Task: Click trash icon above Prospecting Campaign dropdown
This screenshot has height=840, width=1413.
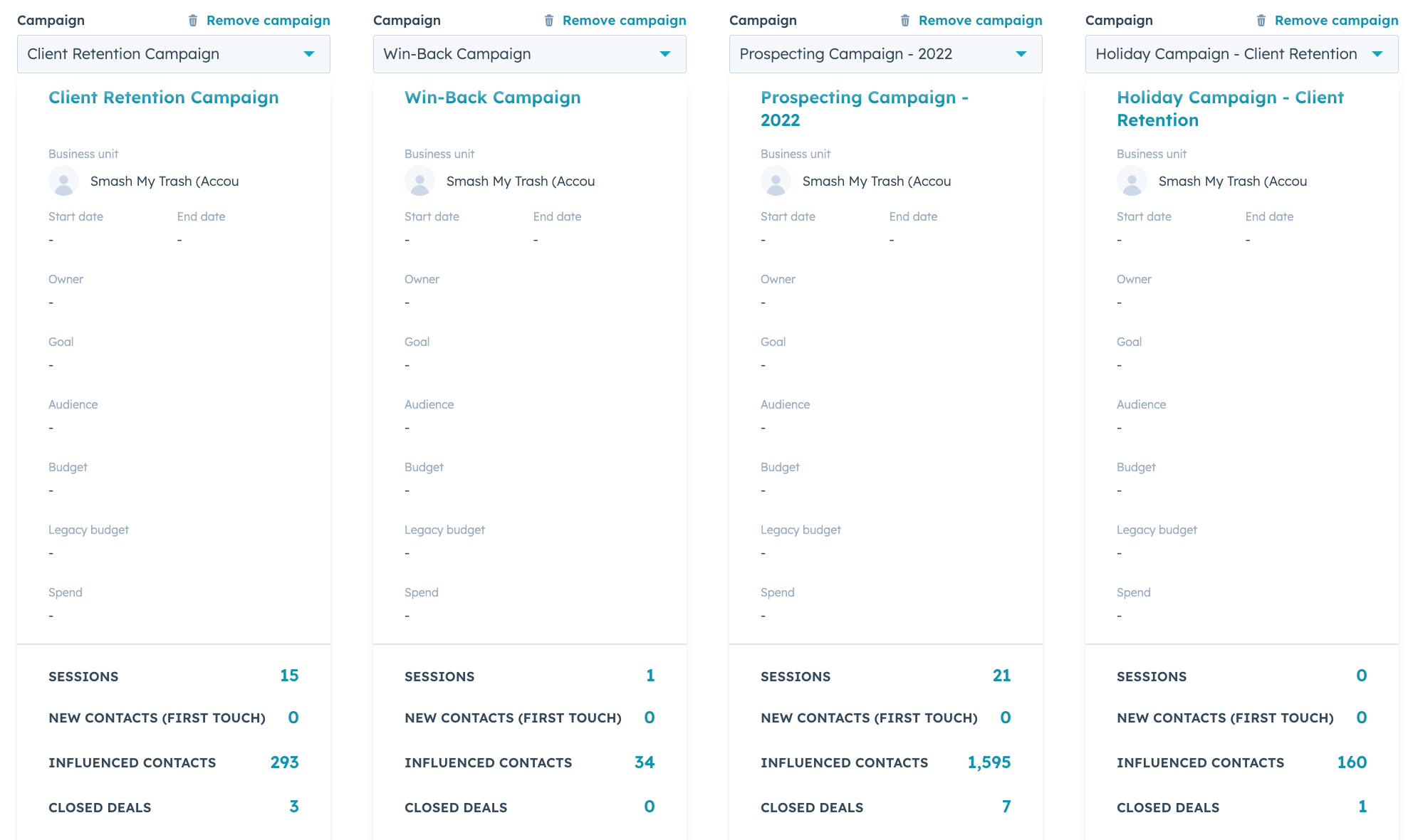Action: 905,21
